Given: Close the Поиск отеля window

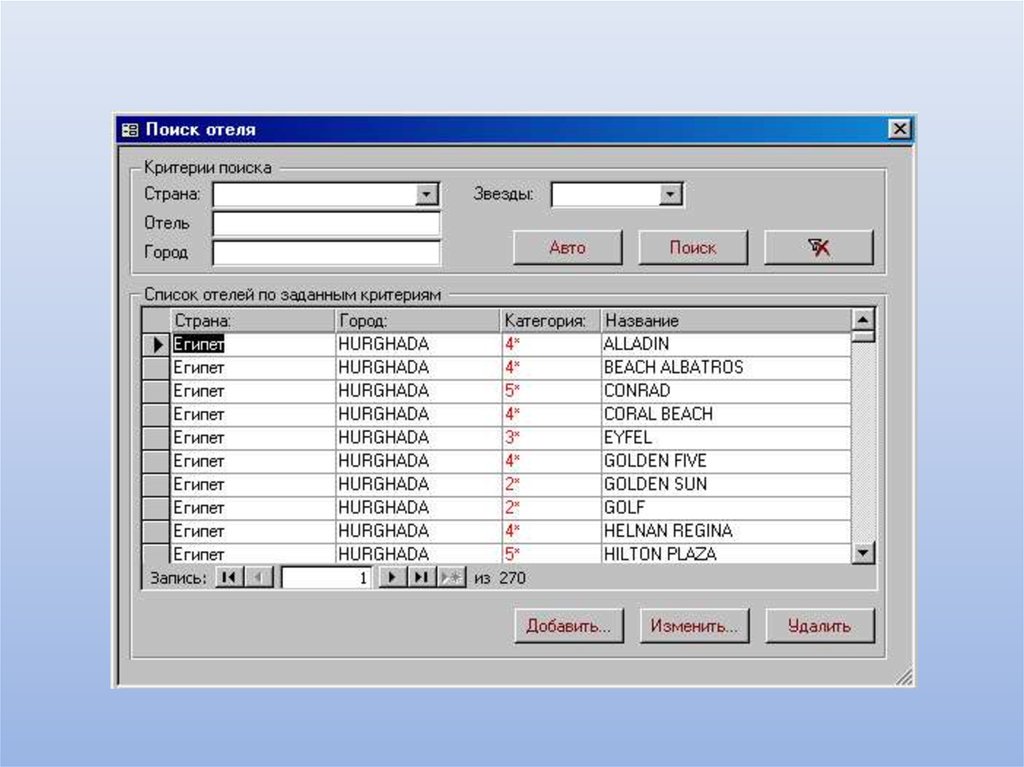Looking at the screenshot, I should (899, 130).
